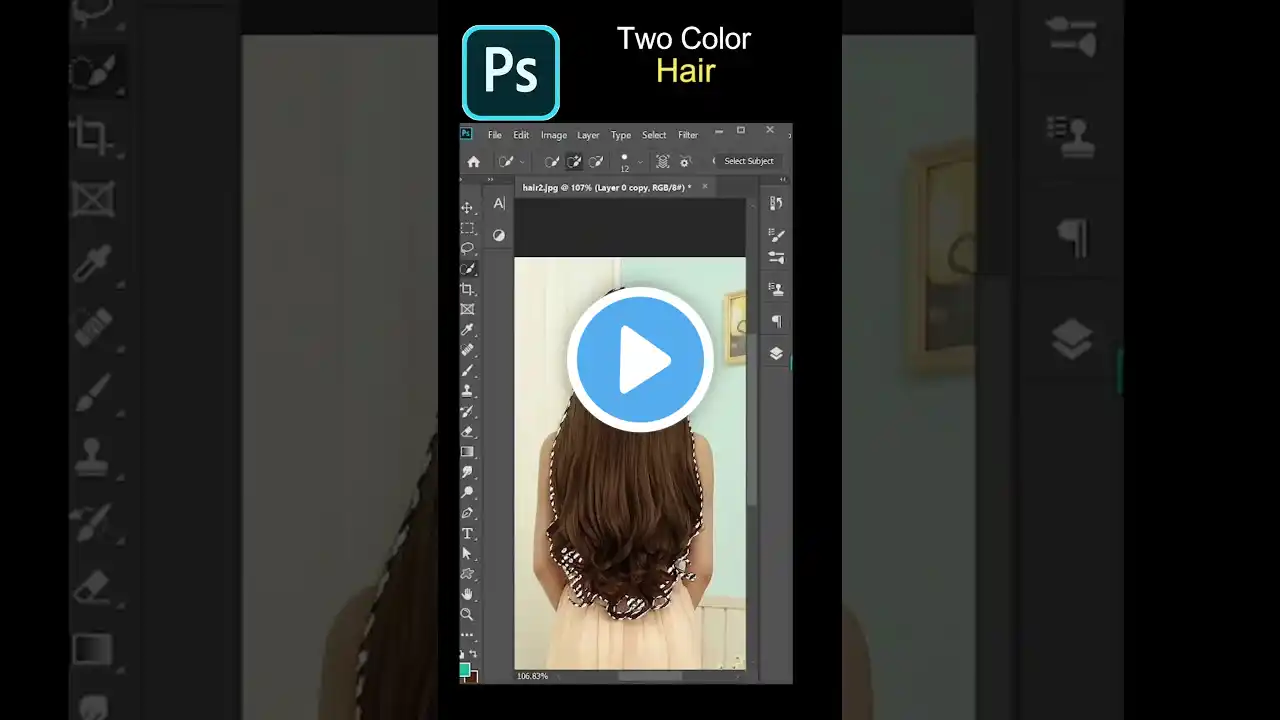The height and width of the screenshot is (720, 1280).
Task: Open the History panel icon
Action: click(776, 203)
